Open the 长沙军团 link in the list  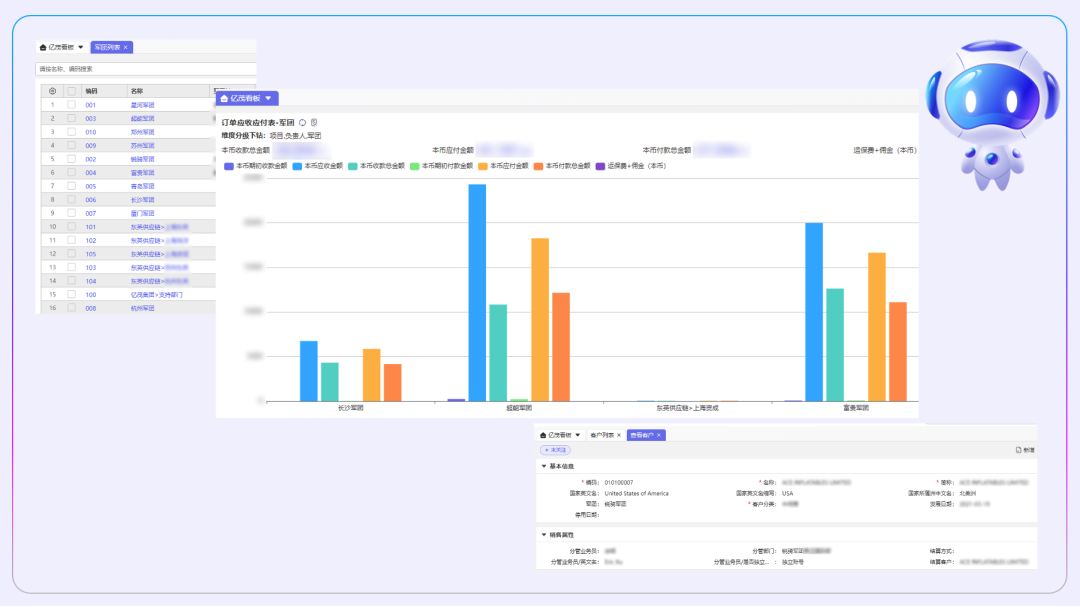click(x=142, y=200)
